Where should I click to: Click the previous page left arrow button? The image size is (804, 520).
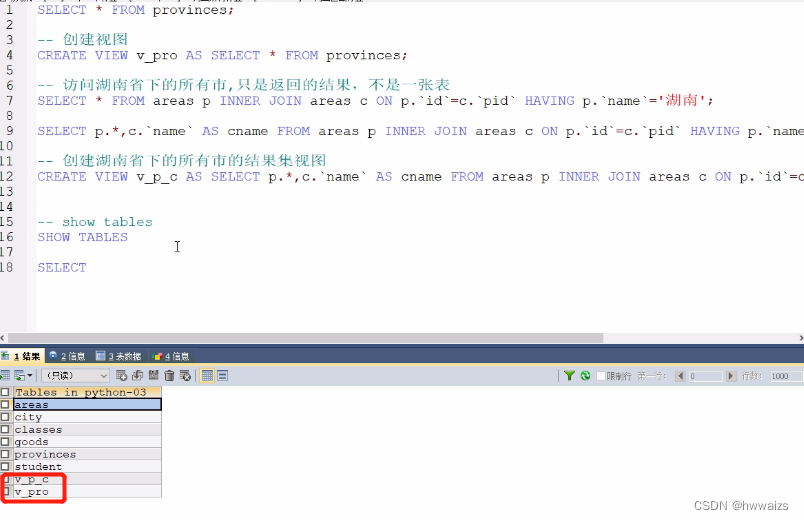click(680, 376)
